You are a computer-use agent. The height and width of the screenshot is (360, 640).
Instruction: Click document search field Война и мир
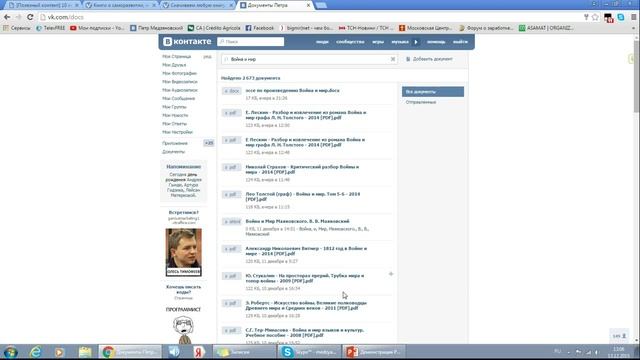pyautogui.click(x=309, y=59)
